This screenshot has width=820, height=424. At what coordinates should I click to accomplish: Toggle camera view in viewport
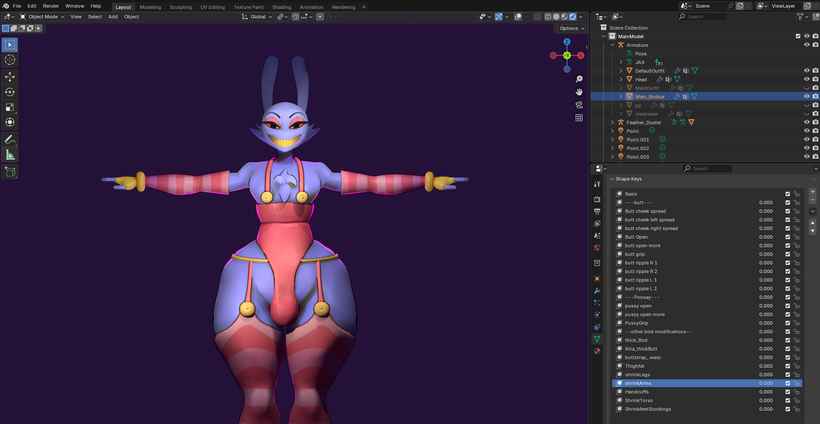(579, 104)
